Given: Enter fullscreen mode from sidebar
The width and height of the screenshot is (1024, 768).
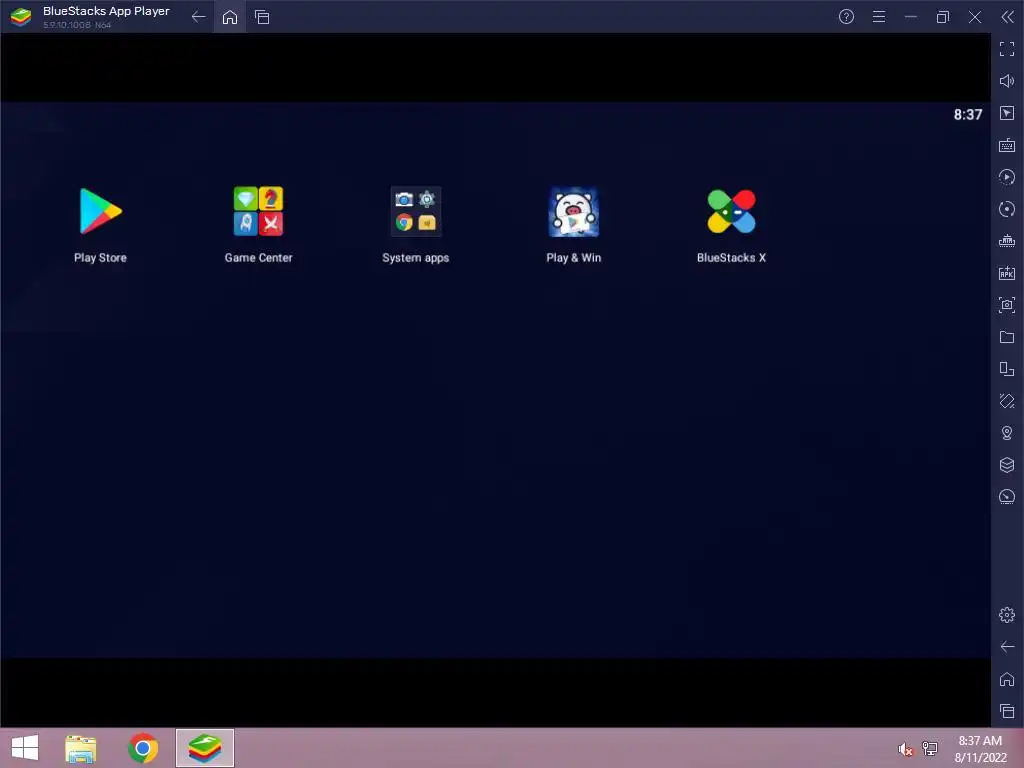Looking at the screenshot, I should [x=1007, y=49].
